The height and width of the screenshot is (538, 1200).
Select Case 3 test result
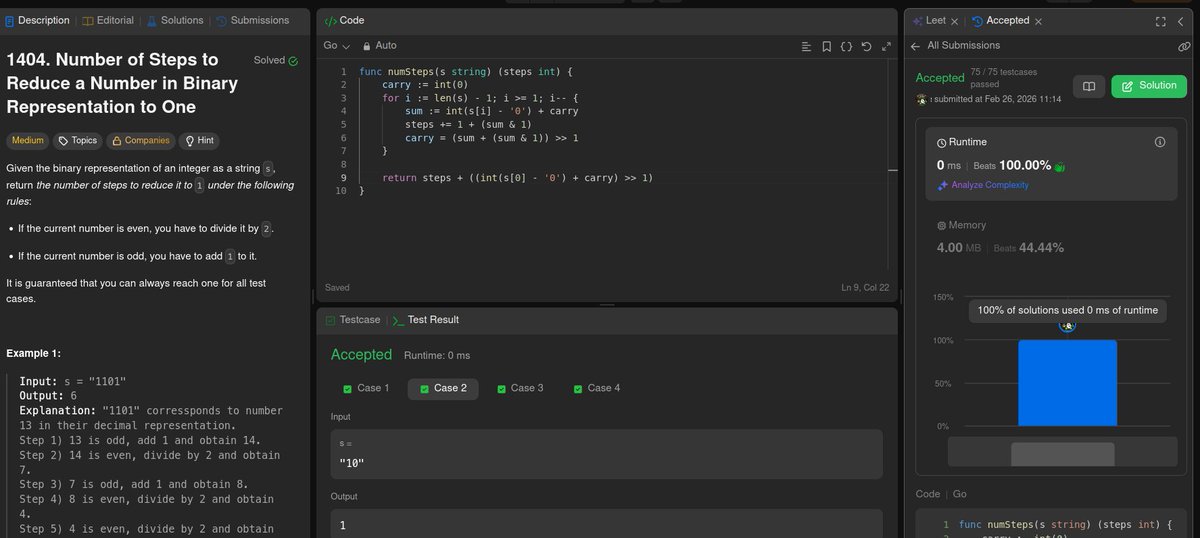pyautogui.click(x=519, y=388)
